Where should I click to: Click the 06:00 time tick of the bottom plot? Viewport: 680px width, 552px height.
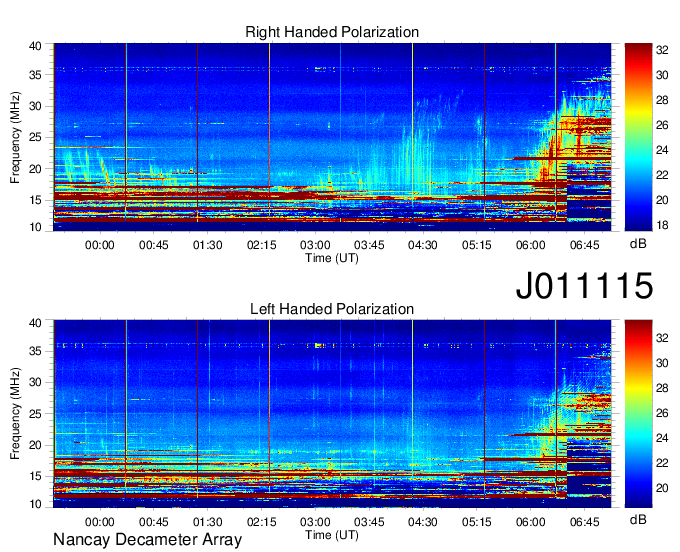[530, 522]
